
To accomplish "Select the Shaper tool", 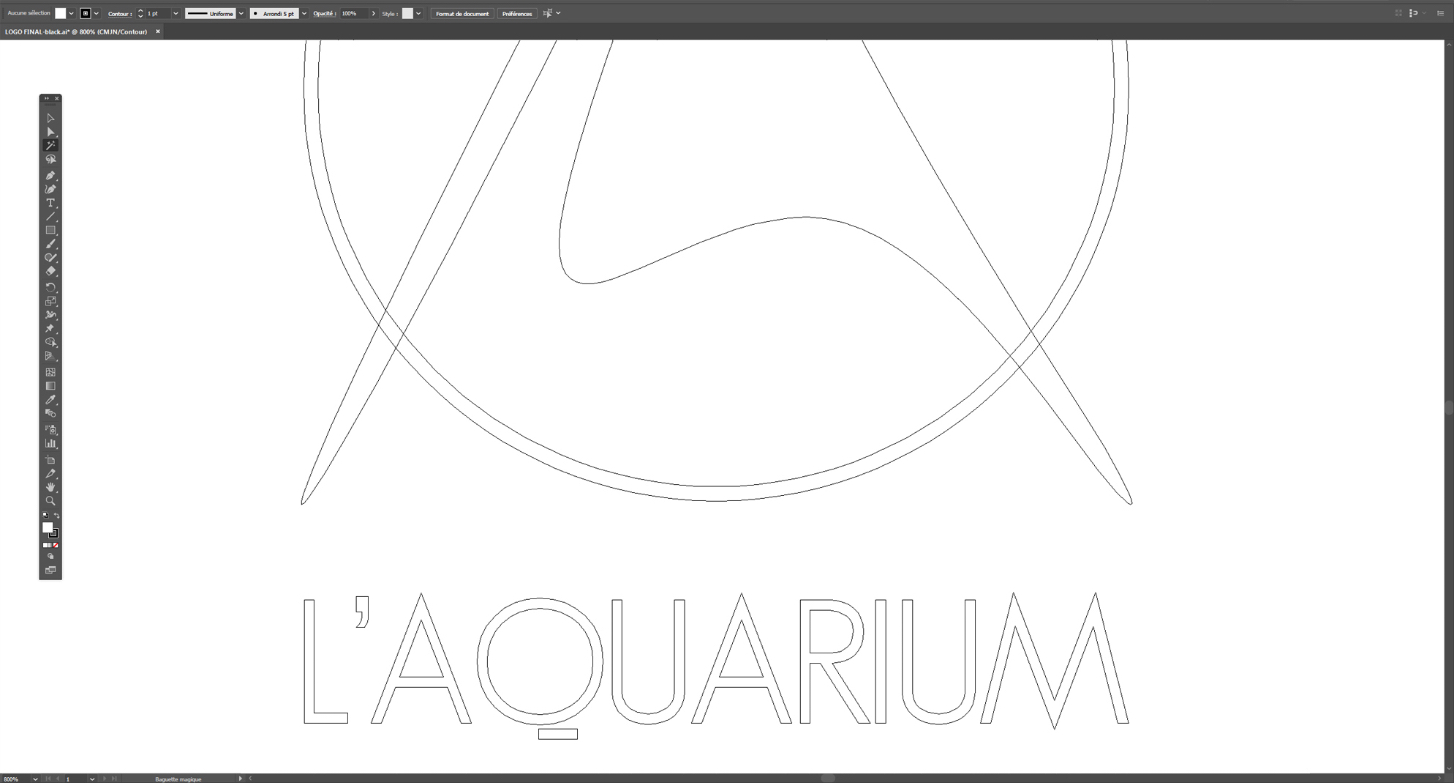I will 50,258.
